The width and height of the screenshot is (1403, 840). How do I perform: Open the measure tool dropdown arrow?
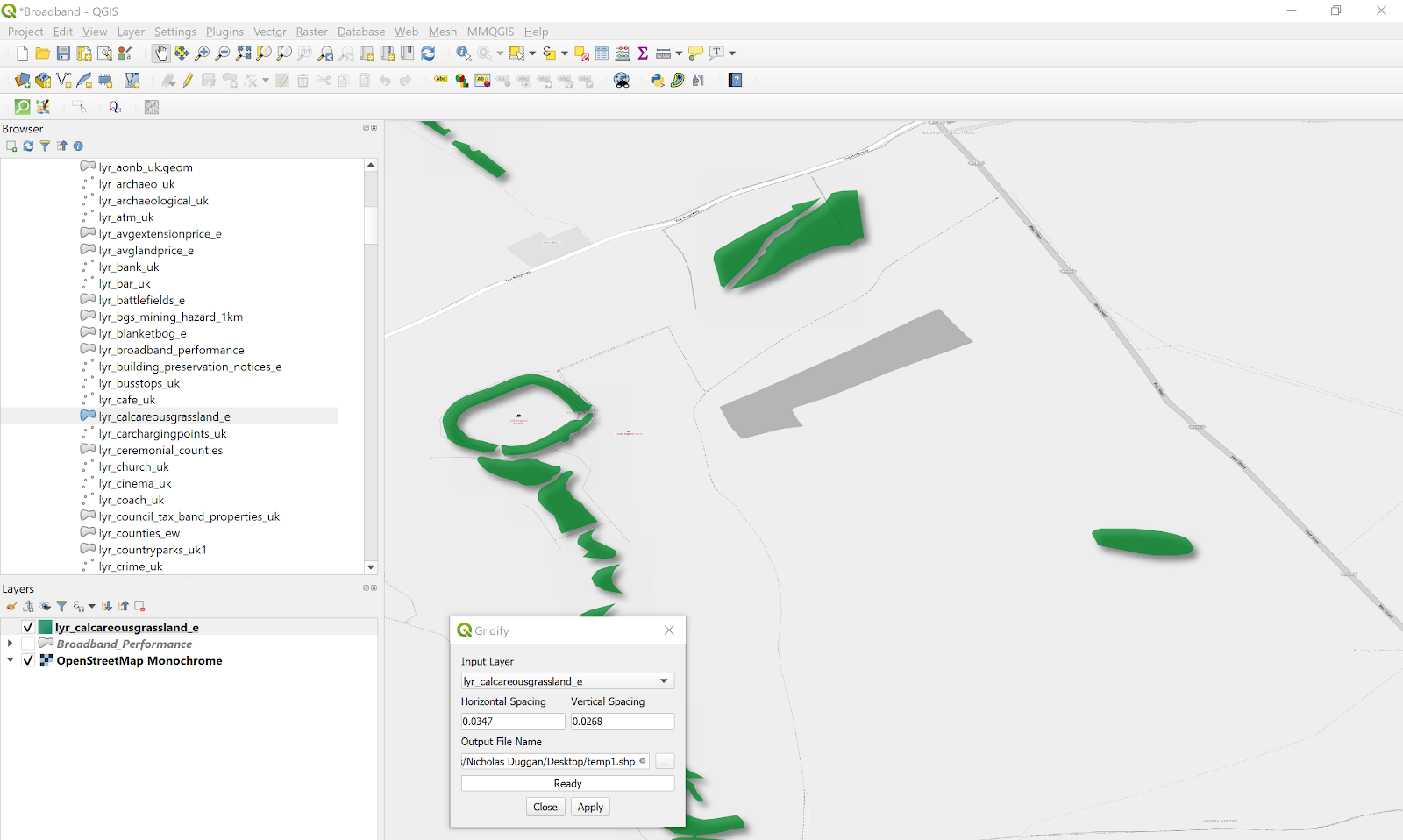pos(679,53)
